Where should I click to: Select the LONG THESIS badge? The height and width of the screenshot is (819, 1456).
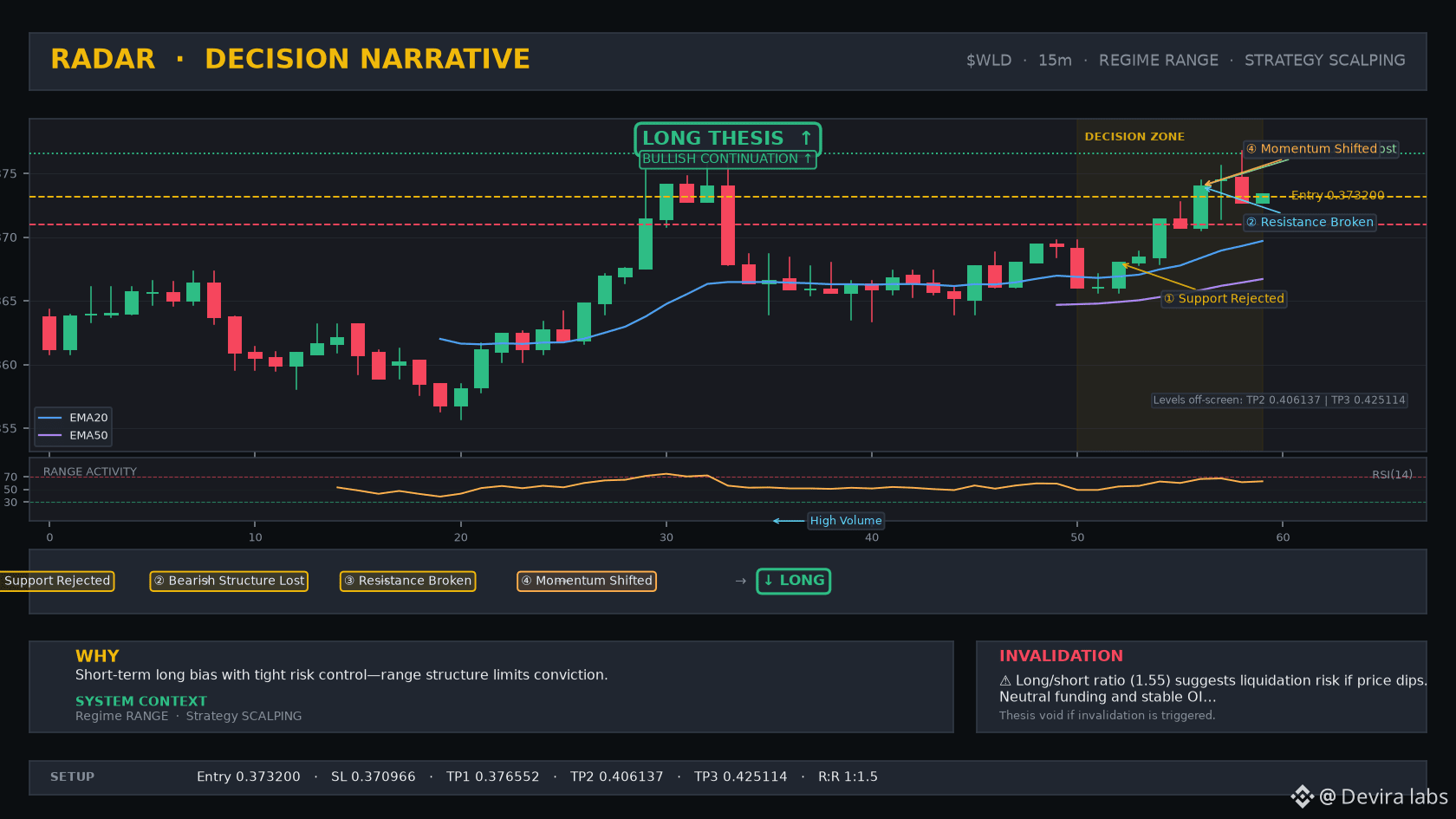[727, 138]
